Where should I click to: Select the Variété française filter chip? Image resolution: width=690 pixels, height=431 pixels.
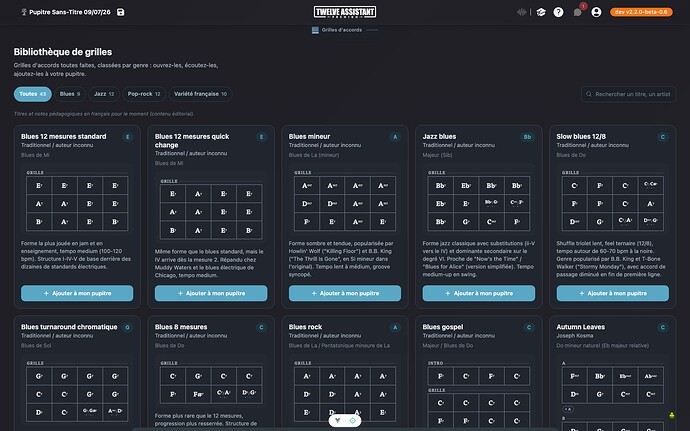pos(200,94)
